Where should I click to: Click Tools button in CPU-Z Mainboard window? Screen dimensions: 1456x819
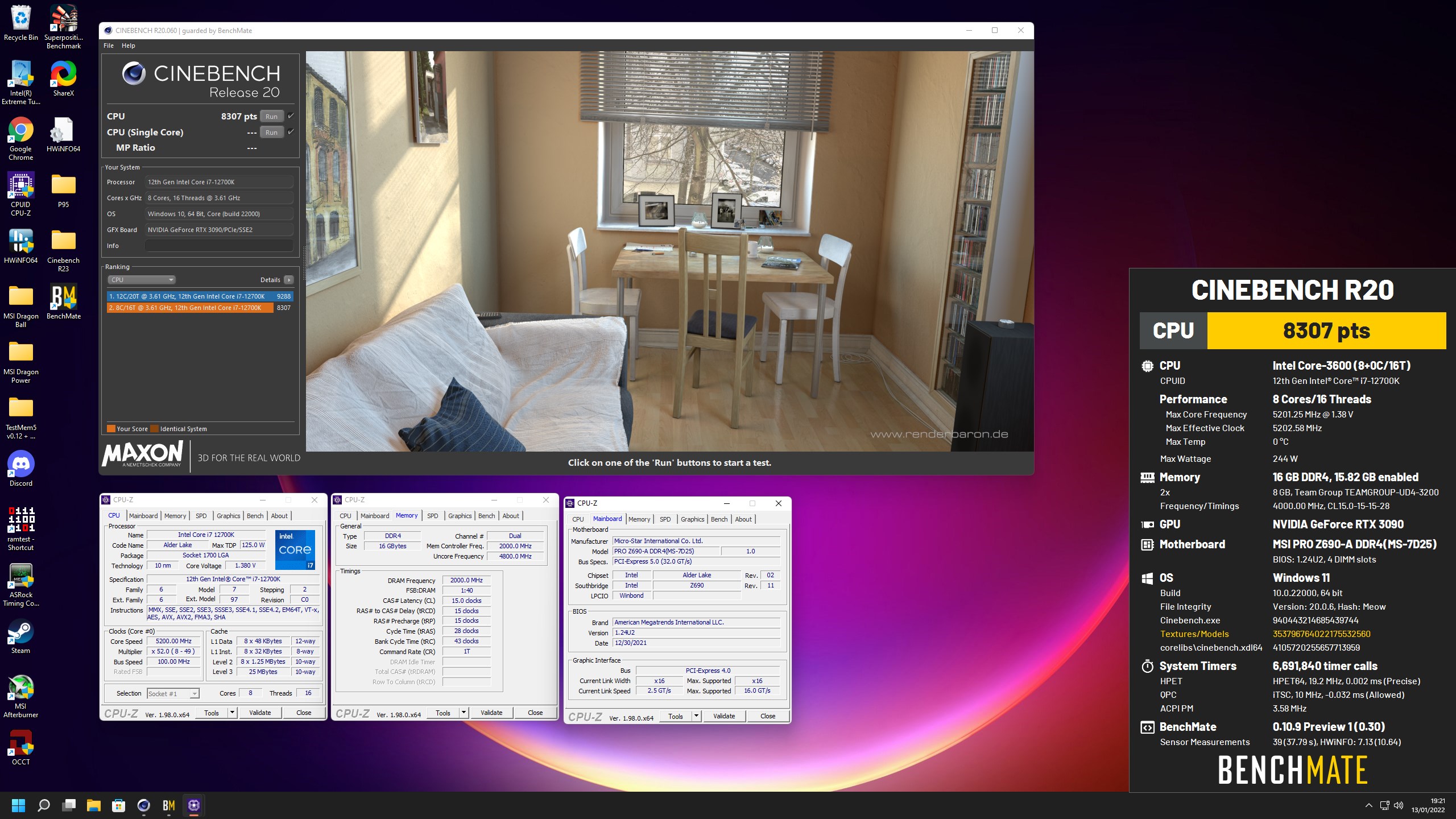pyautogui.click(x=676, y=716)
